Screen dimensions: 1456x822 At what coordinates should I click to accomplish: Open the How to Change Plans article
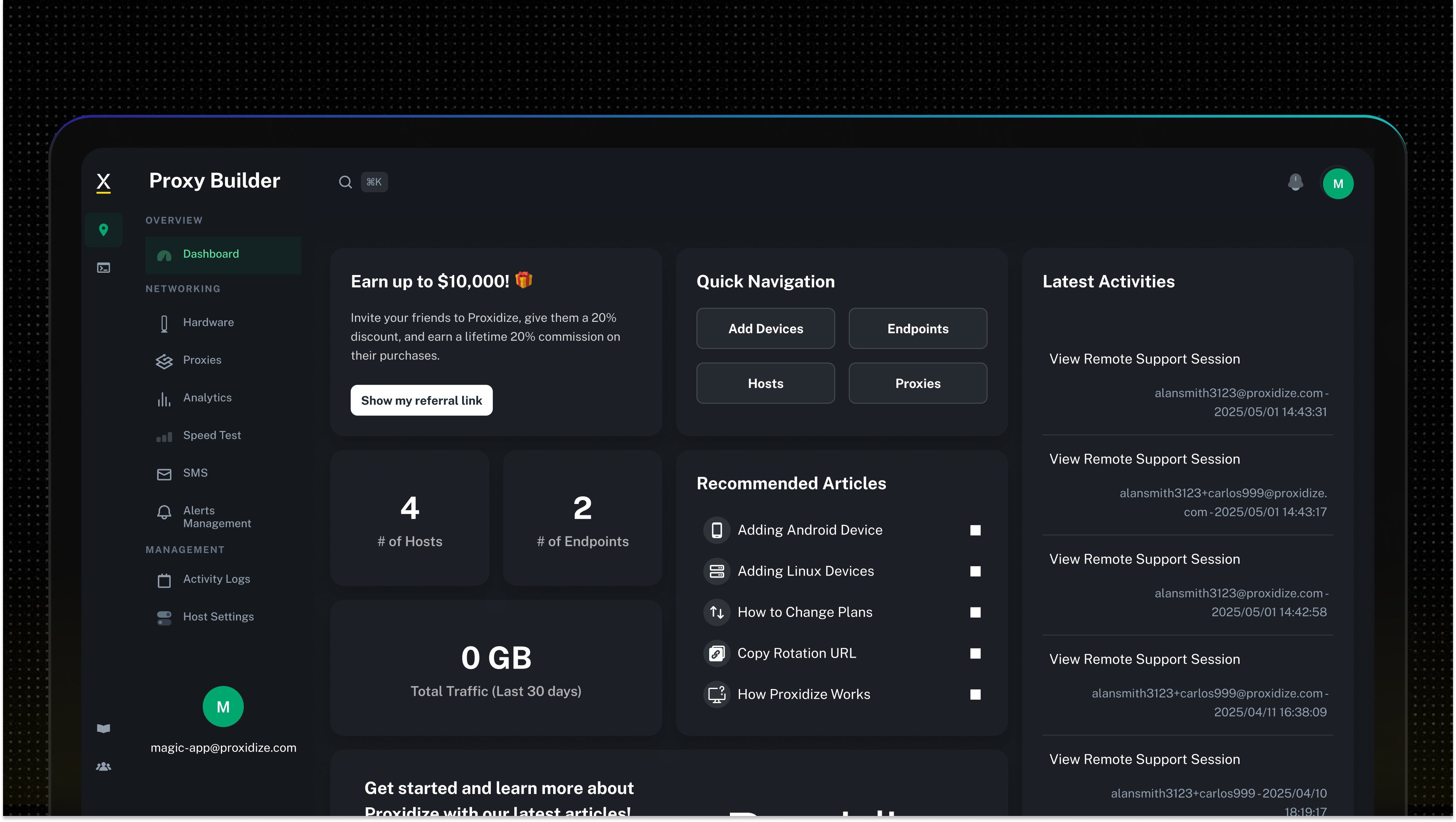pyautogui.click(x=842, y=612)
